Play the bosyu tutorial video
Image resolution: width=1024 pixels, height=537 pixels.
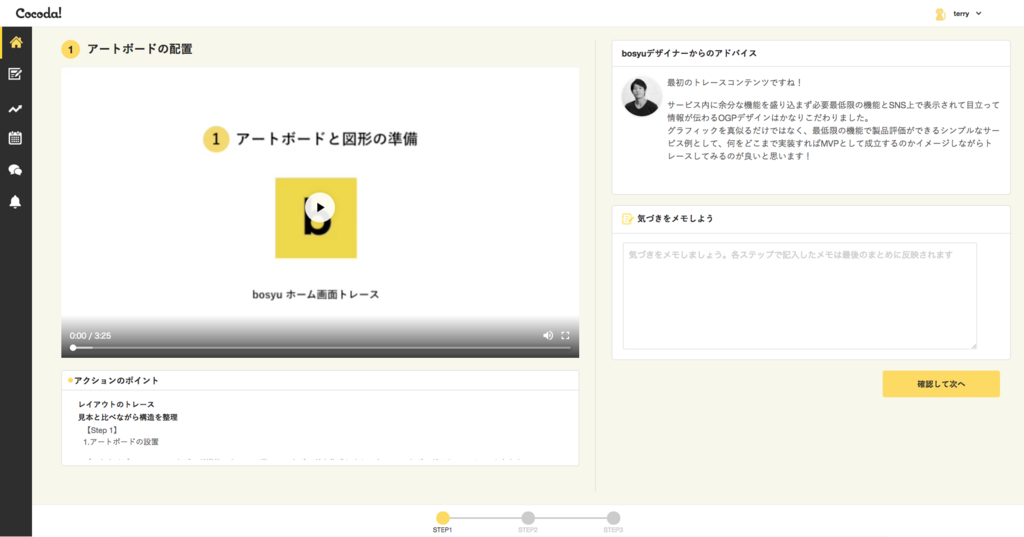[319, 207]
